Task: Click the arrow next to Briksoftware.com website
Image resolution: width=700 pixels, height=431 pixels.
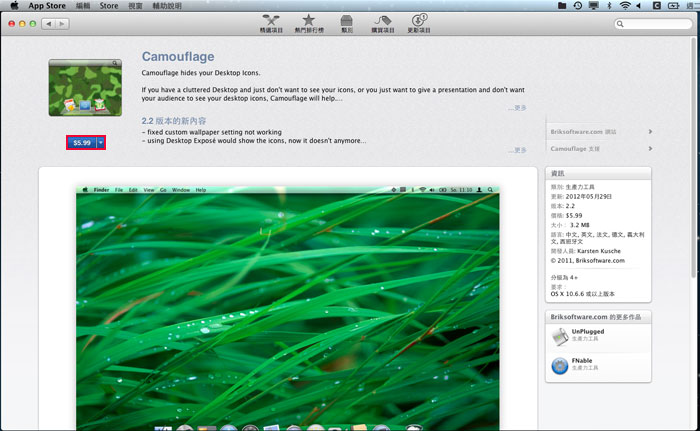Action: pos(650,131)
